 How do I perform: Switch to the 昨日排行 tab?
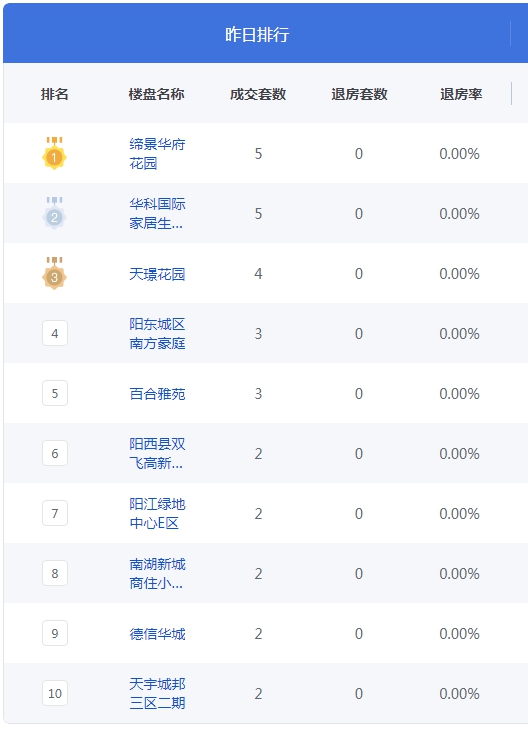257,35
